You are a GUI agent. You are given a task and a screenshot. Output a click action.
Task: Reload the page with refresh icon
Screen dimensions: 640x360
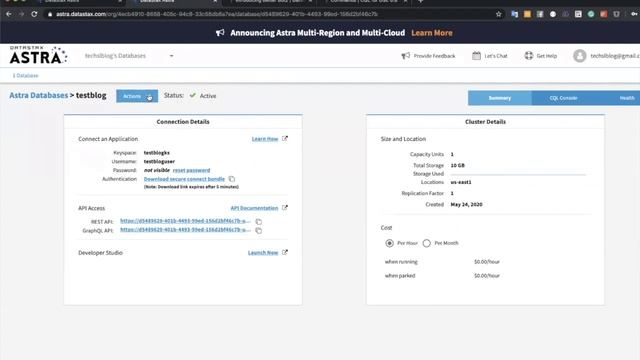click(34, 14)
